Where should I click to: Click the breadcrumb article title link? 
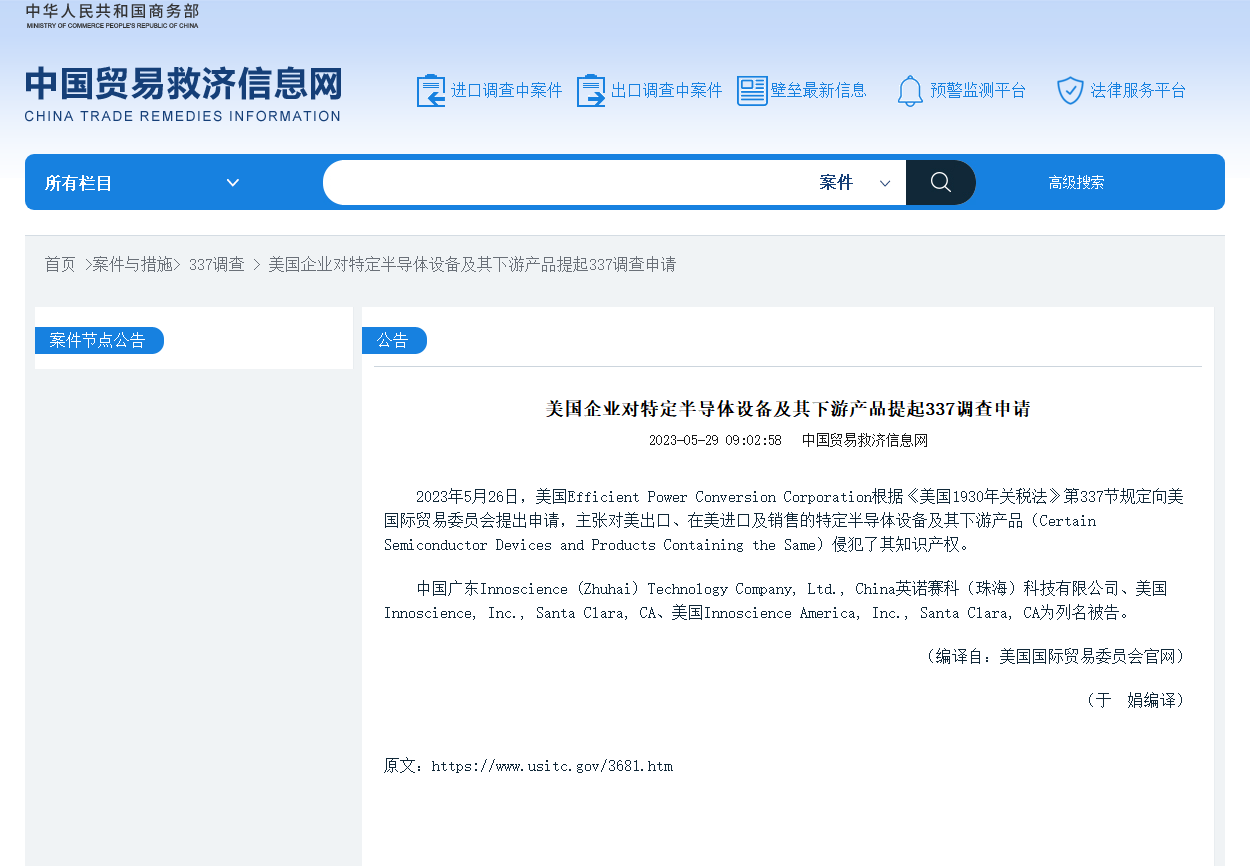click(x=472, y=265)
